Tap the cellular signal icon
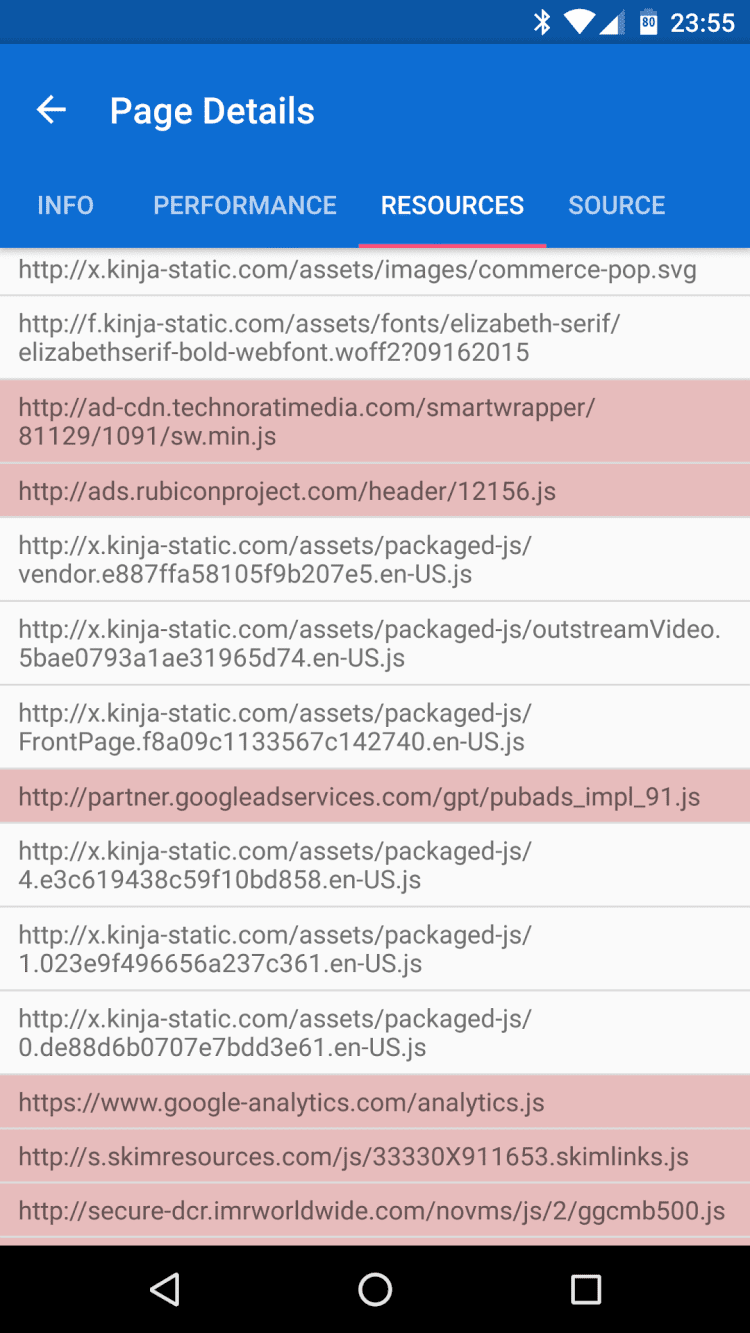The image size is (750, 1333). (x=612, y=22)
